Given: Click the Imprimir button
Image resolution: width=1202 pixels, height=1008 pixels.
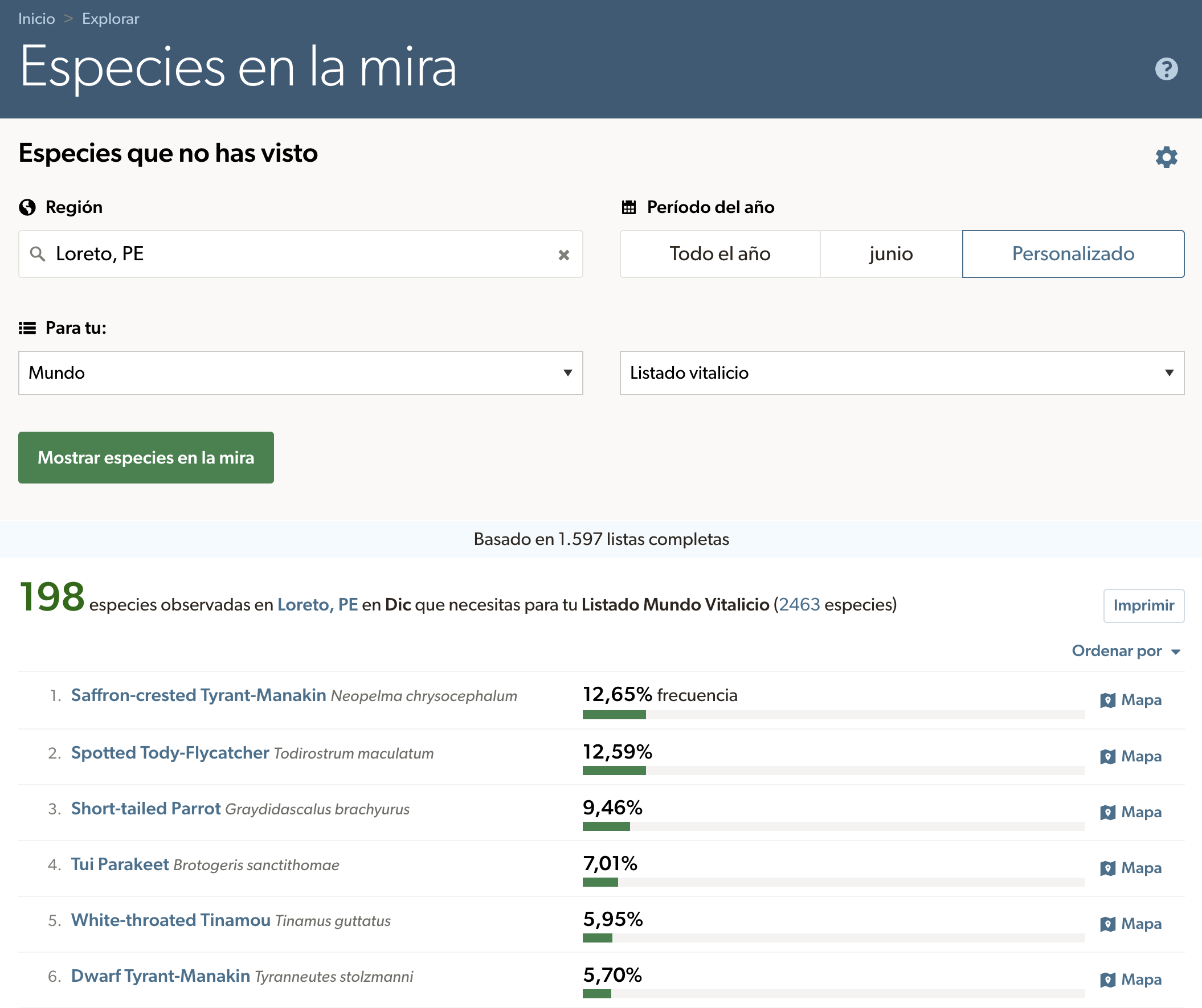Looking at the screenshot, I should pyautogui.click(x=1144, y=605).
